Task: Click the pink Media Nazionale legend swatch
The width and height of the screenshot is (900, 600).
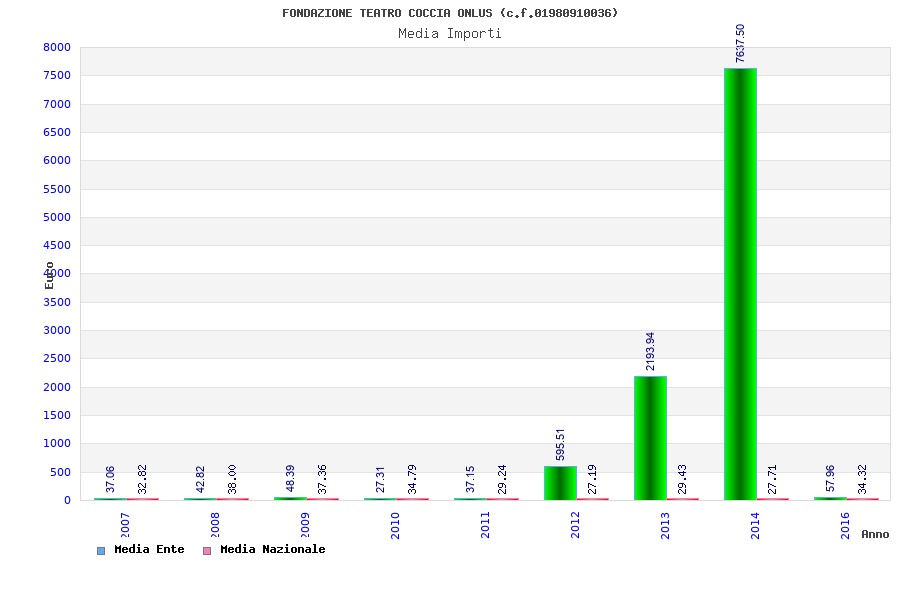Action: (x=207, y=551)
